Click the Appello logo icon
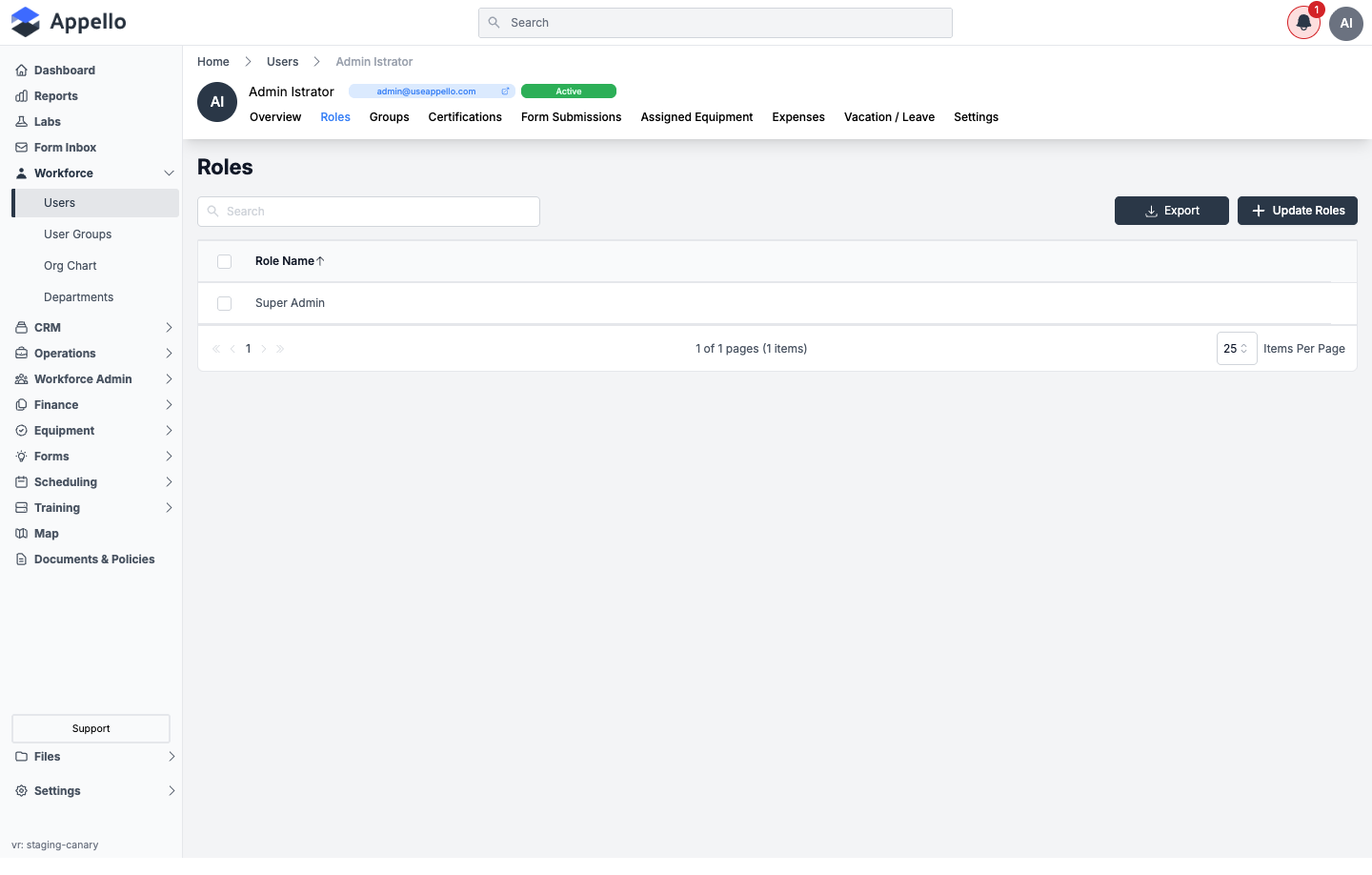Image resolution: width=1372 pixels, height=875 pixels. pos(26,22)
